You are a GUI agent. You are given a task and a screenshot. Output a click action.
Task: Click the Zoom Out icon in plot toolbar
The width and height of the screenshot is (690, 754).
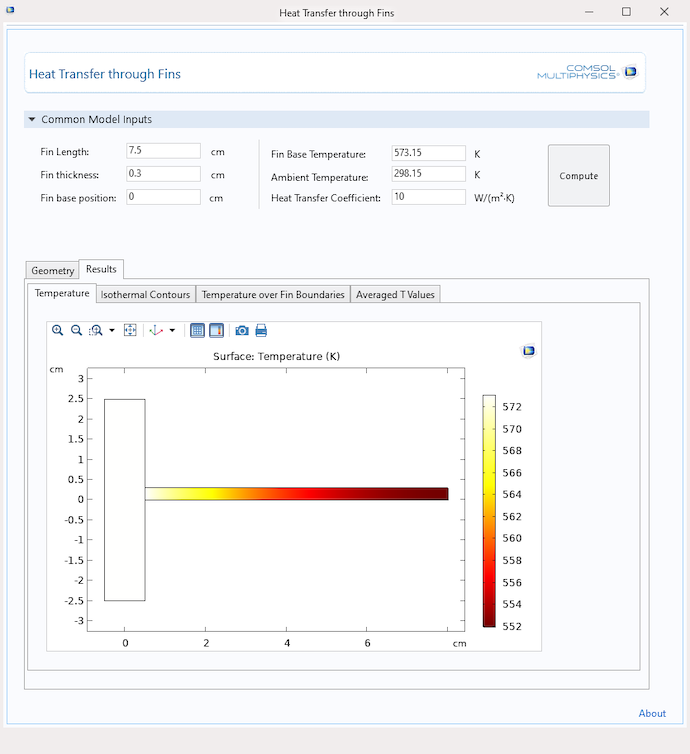coord(76,330)
